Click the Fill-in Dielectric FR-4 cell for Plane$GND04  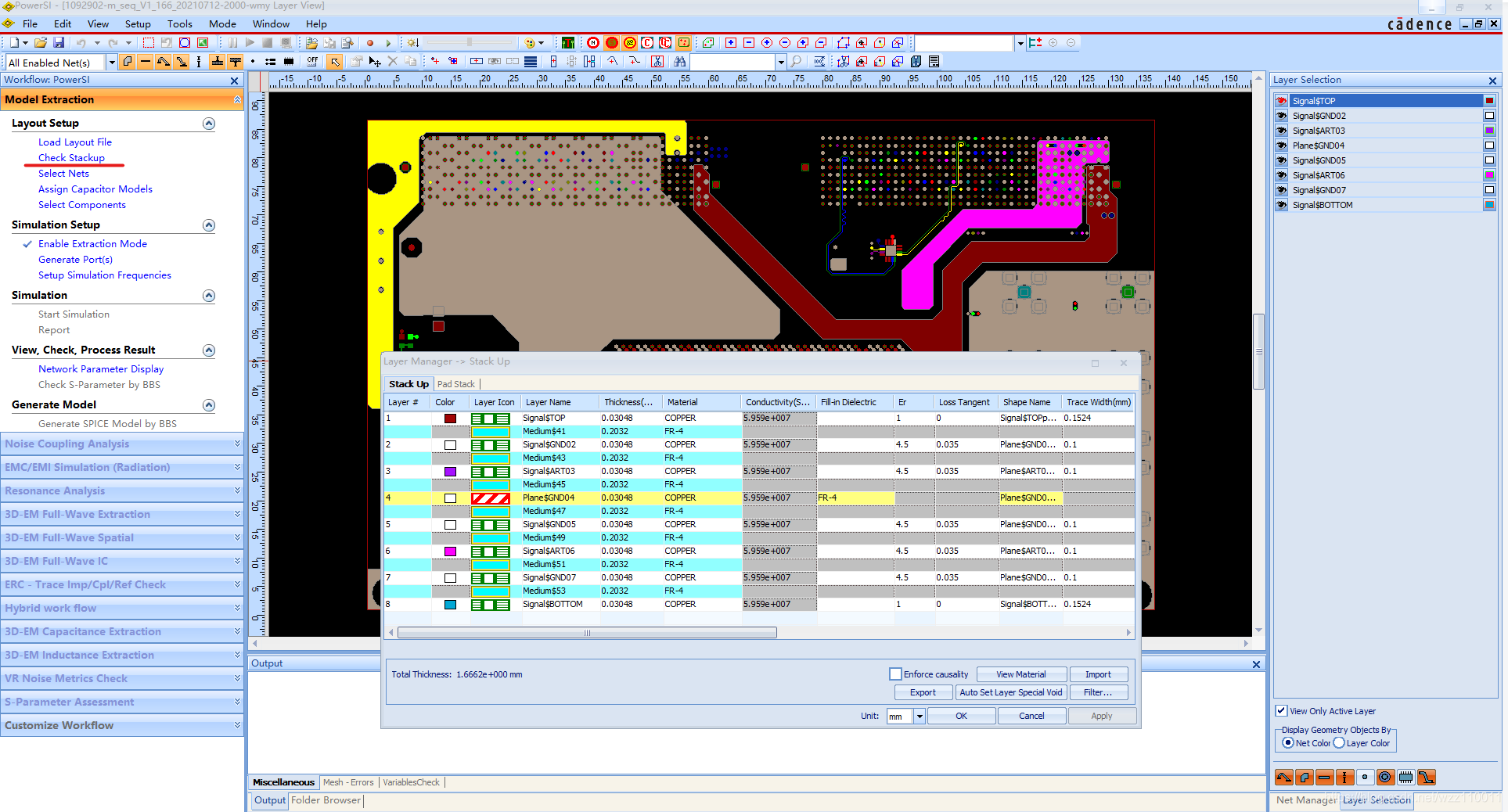pyautogui.click(x=855, y=498)
